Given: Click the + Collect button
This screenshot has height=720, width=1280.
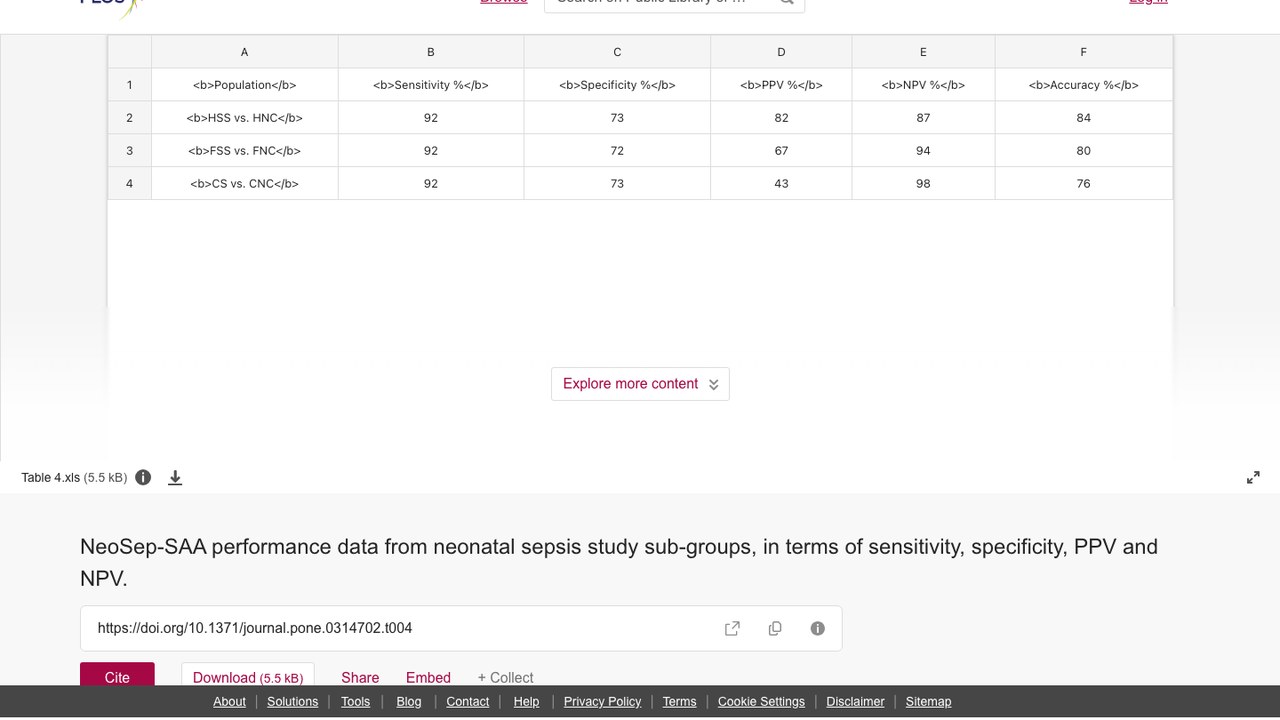Looking at the screenshot, I should [505, 677].
